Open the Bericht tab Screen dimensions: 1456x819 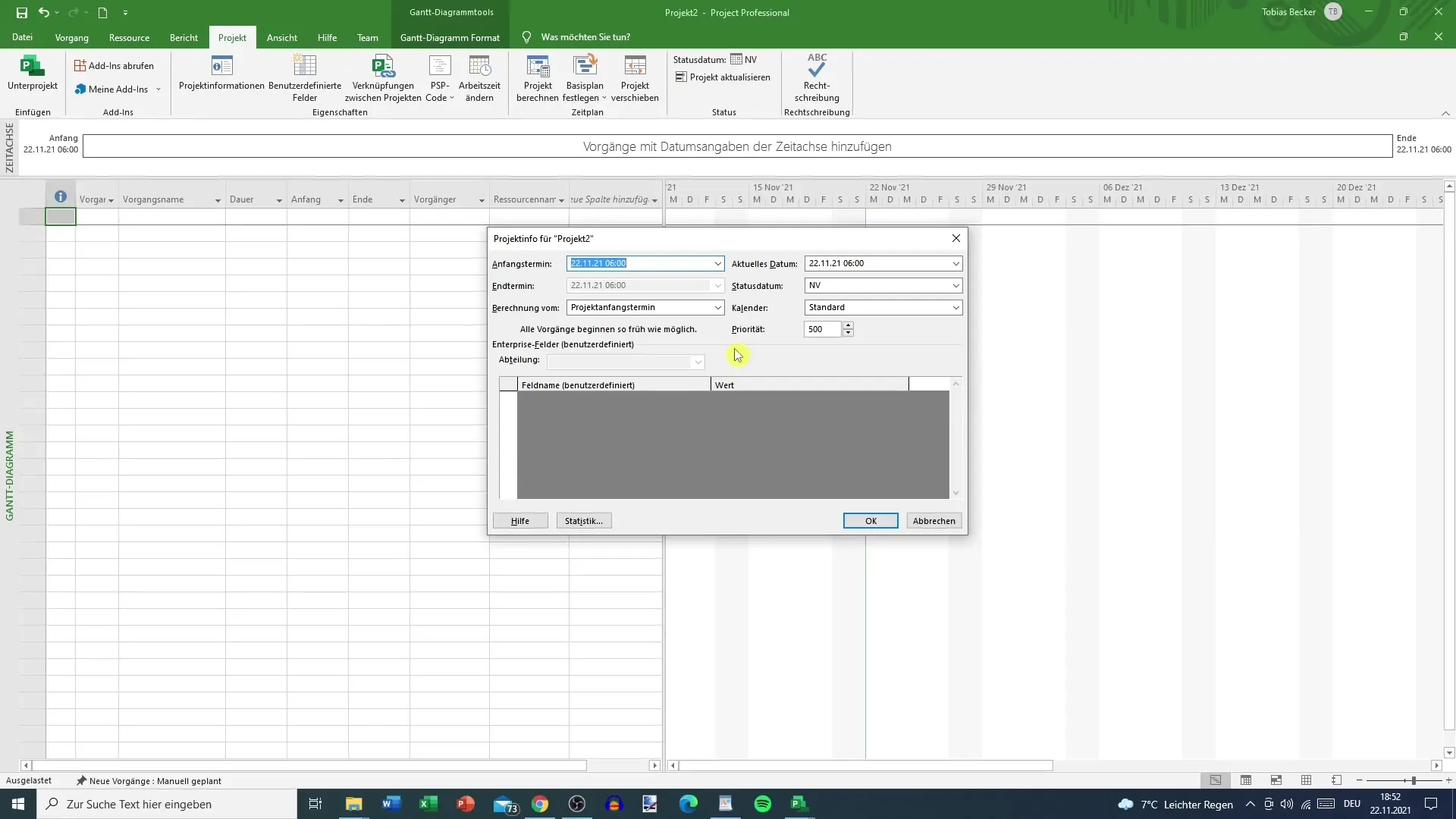pos(184,37)
